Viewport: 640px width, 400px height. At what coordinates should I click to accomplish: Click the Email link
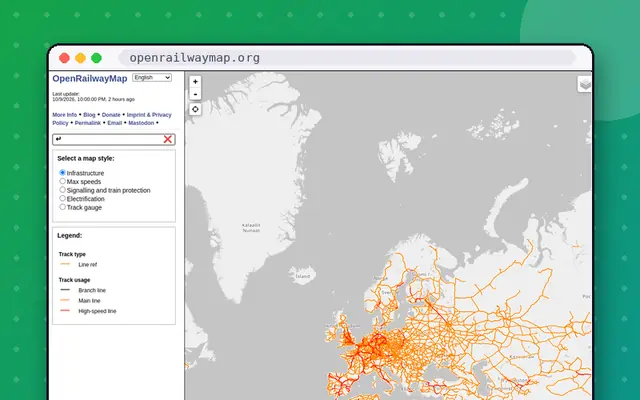point(115,123)
